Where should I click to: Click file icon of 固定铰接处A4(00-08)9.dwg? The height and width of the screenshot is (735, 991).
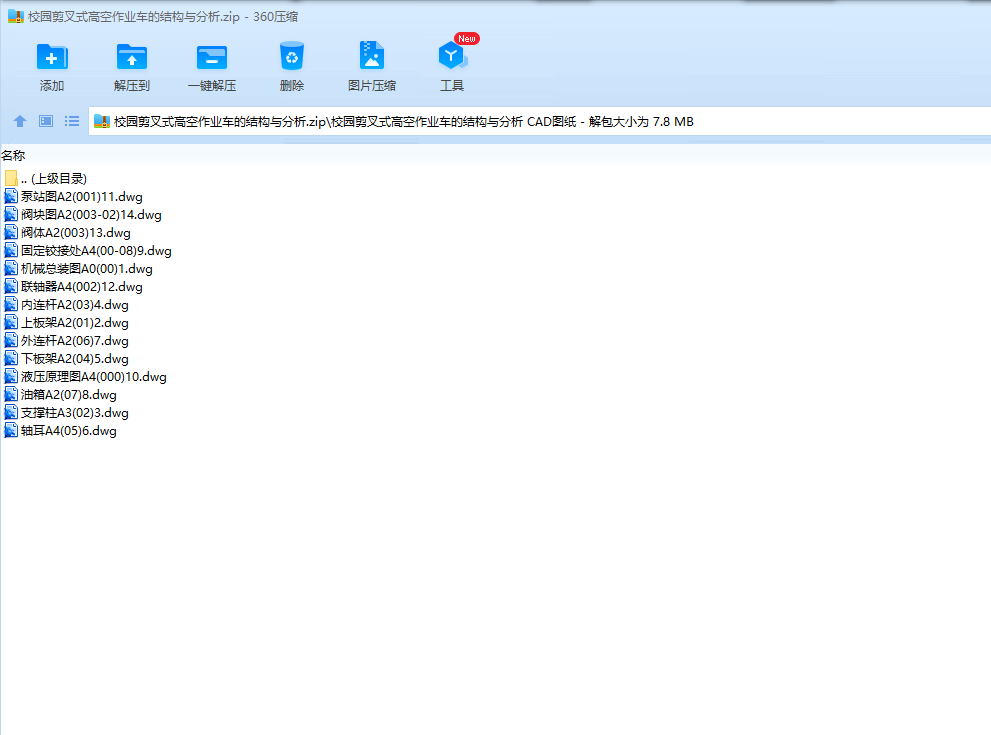click(11, 251)
